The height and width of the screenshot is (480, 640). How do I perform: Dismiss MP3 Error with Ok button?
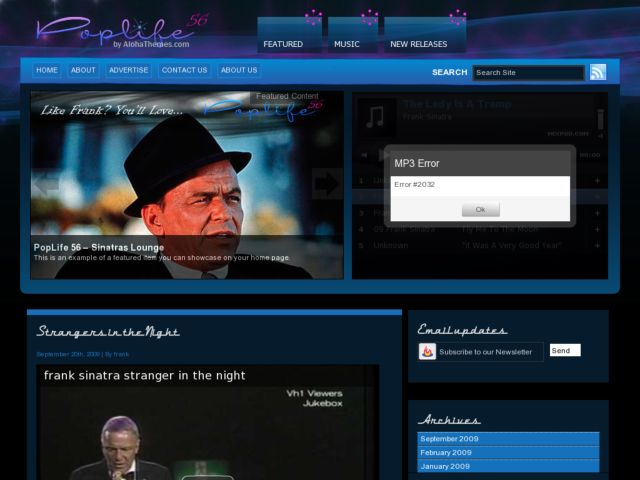[480, 209]
